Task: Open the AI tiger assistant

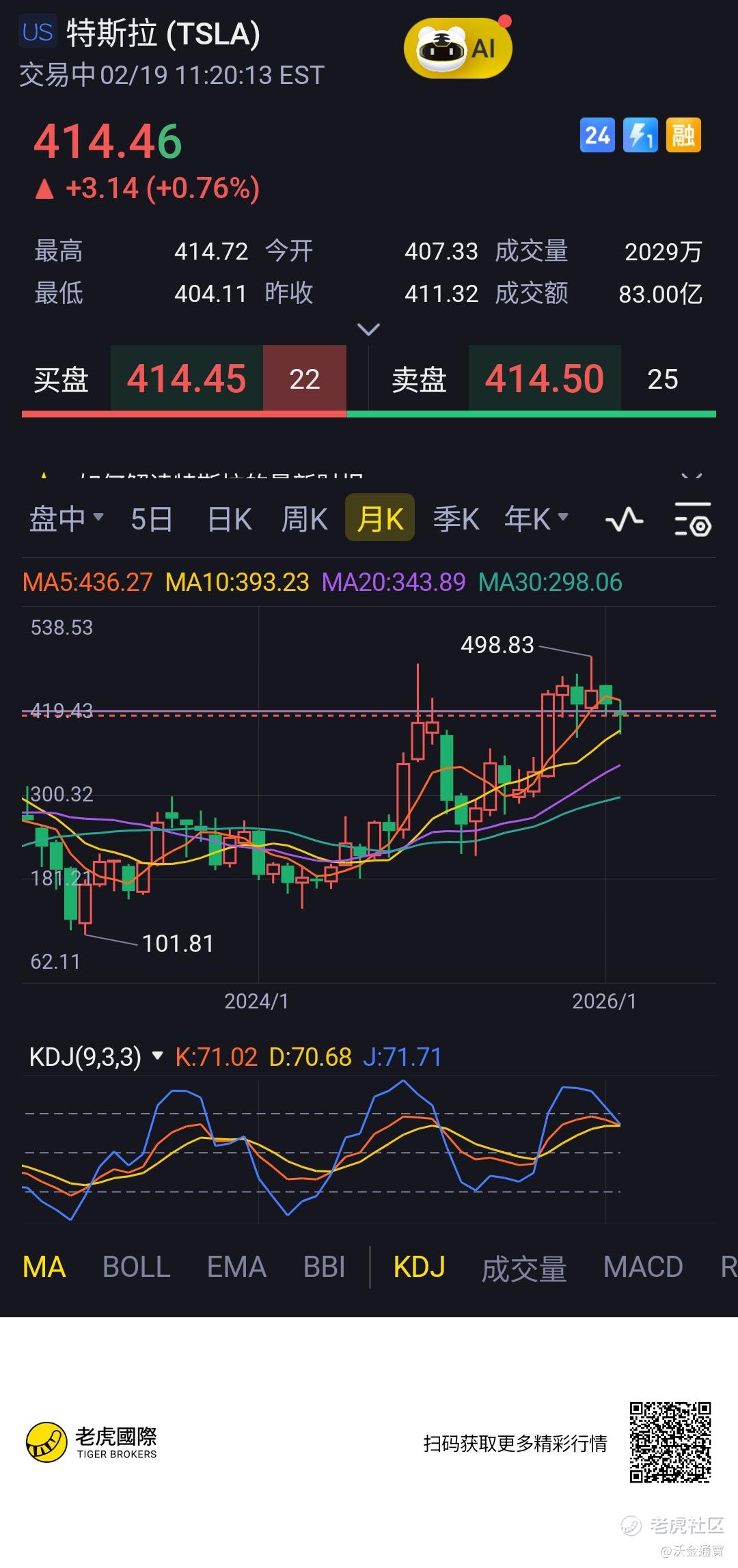Action: 458,48
